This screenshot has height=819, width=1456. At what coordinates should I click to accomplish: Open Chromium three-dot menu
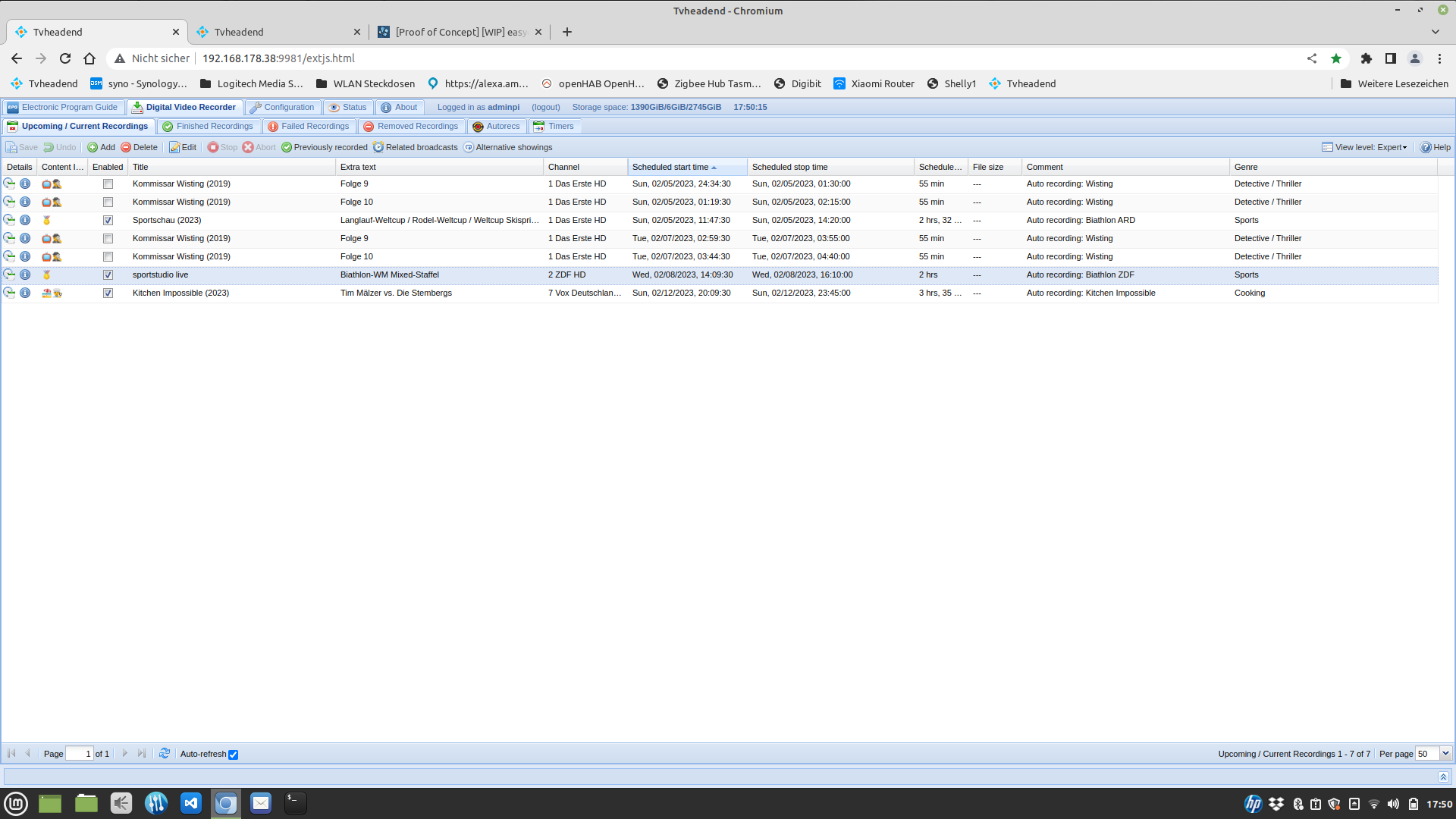pos(1439,58)
